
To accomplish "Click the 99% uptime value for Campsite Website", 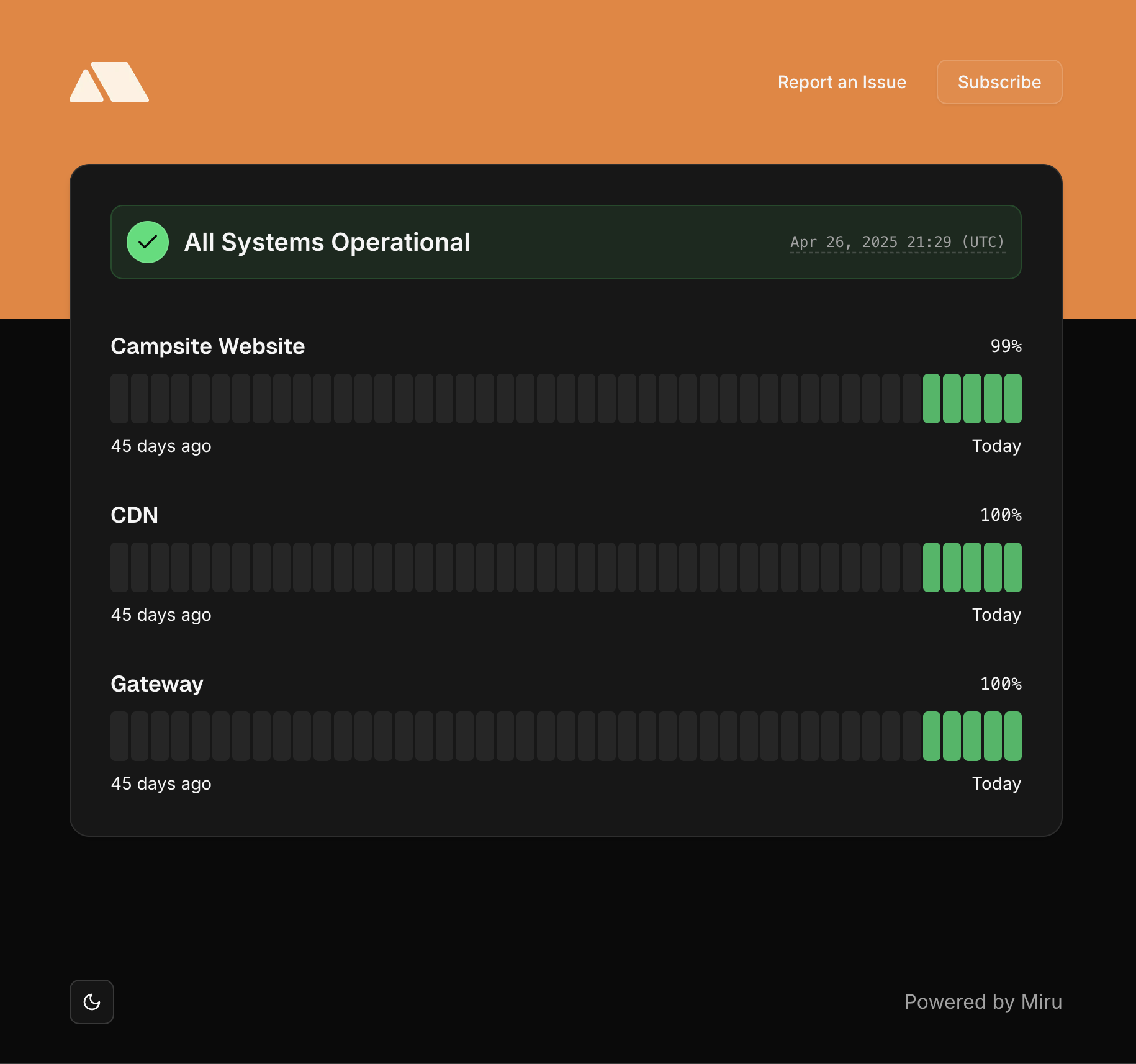I will coord(1006,346).
